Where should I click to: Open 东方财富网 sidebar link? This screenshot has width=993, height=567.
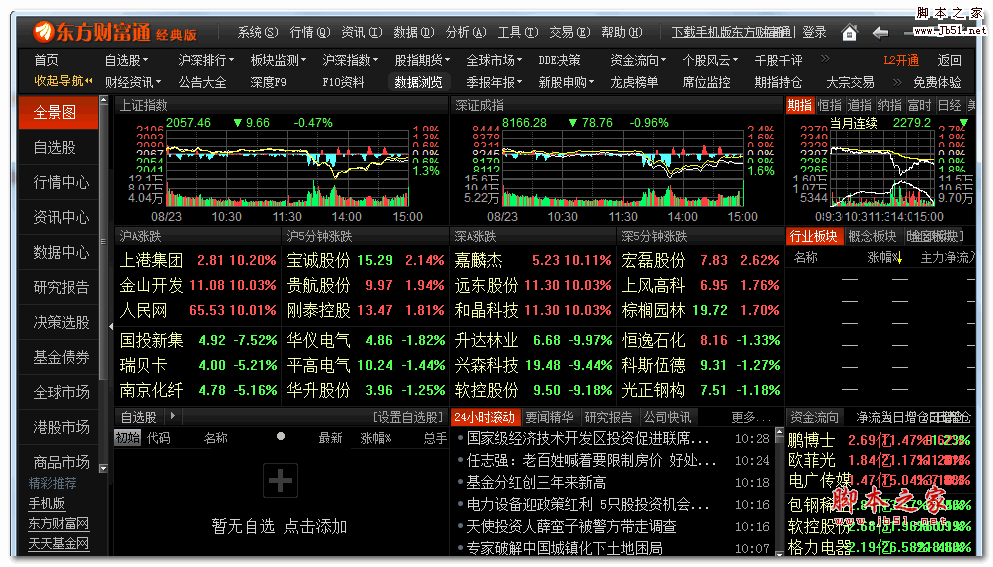pyautogui.click(x=59, y=524)
